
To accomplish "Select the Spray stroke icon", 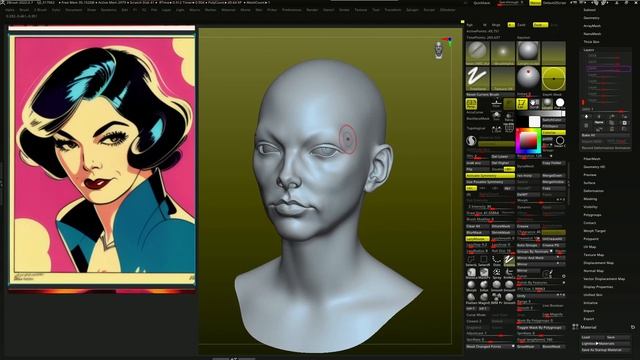I will coord(496,272).
